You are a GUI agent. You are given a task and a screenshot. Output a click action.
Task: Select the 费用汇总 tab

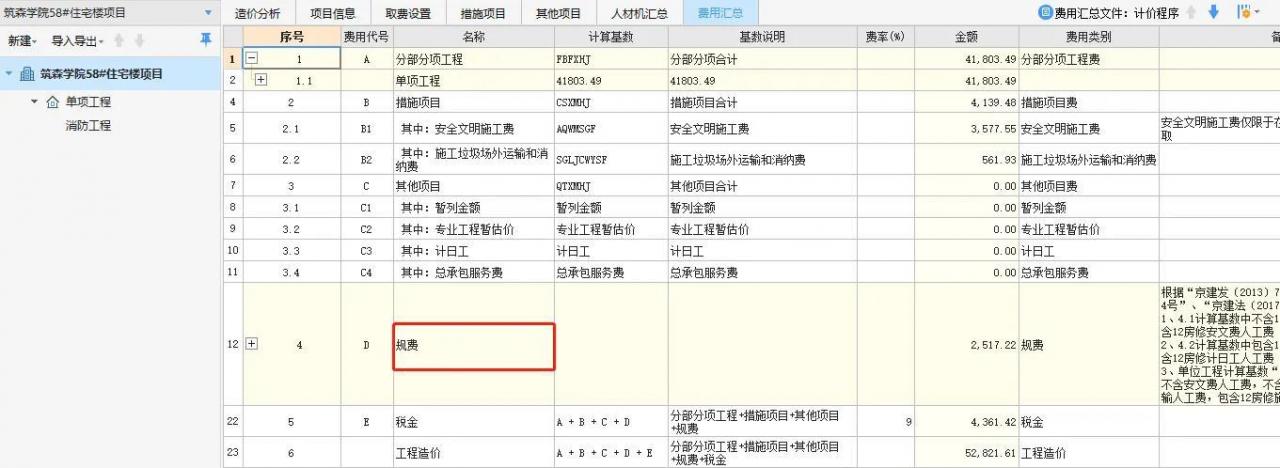tap(720, 13)
